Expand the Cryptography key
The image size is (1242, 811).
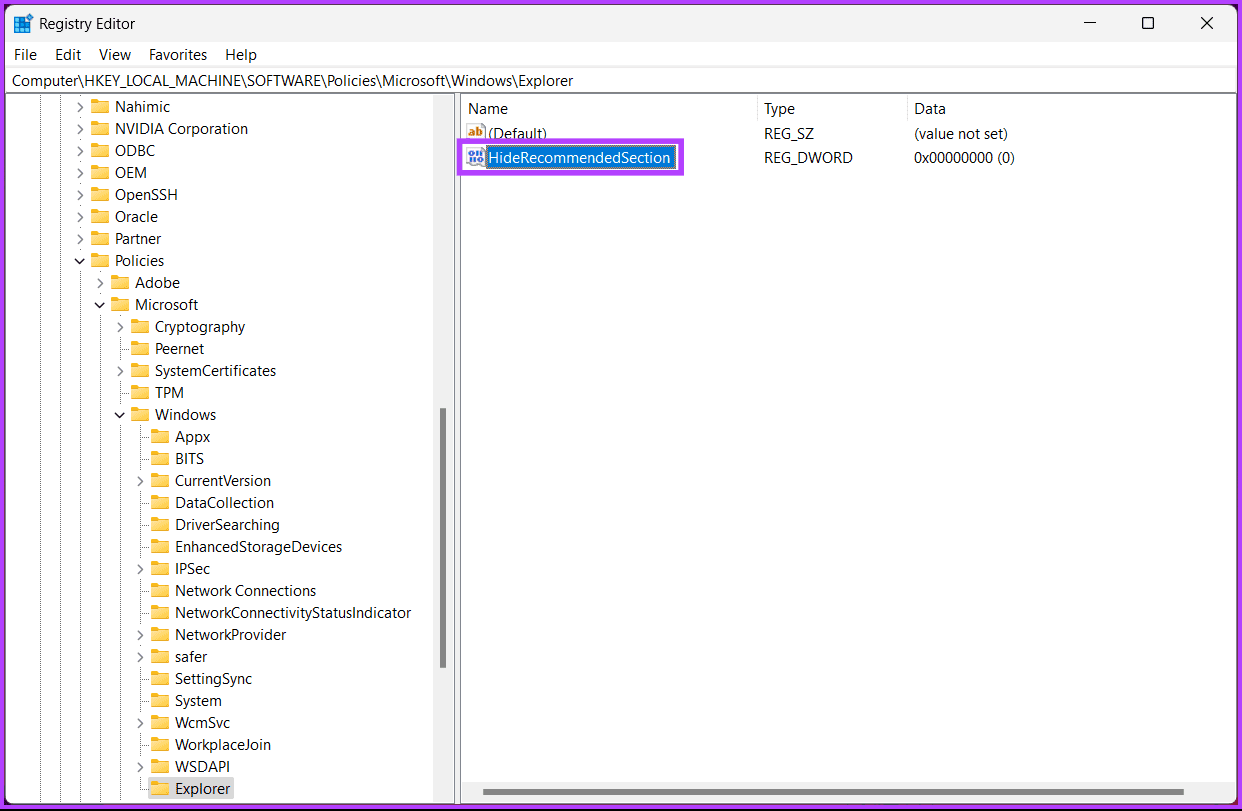coord(120,327)
